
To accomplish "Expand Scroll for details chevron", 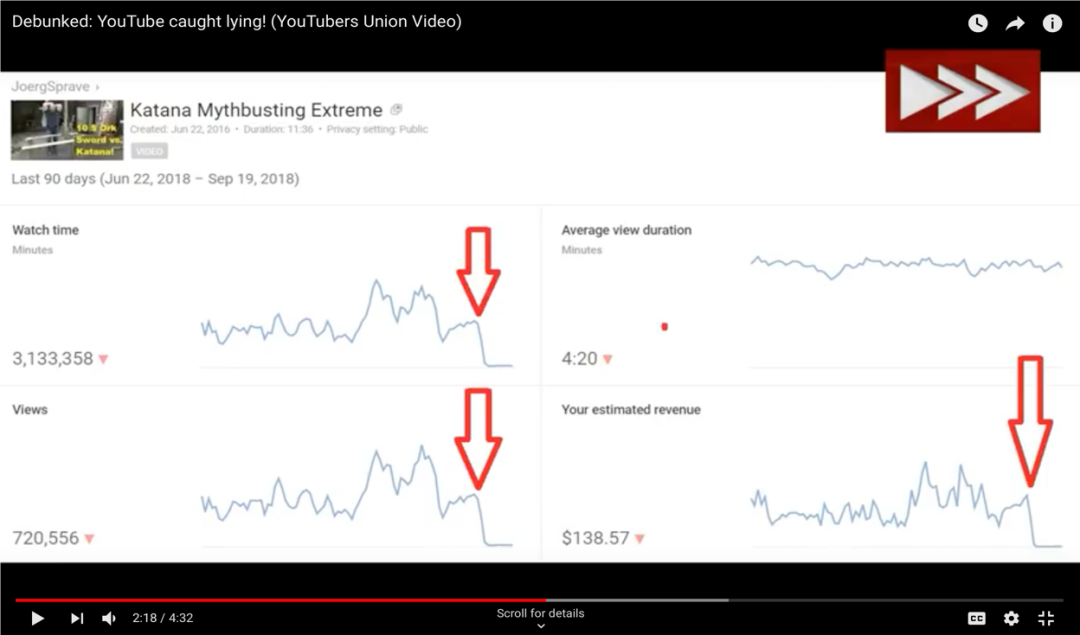I will (x=540, y=626).
